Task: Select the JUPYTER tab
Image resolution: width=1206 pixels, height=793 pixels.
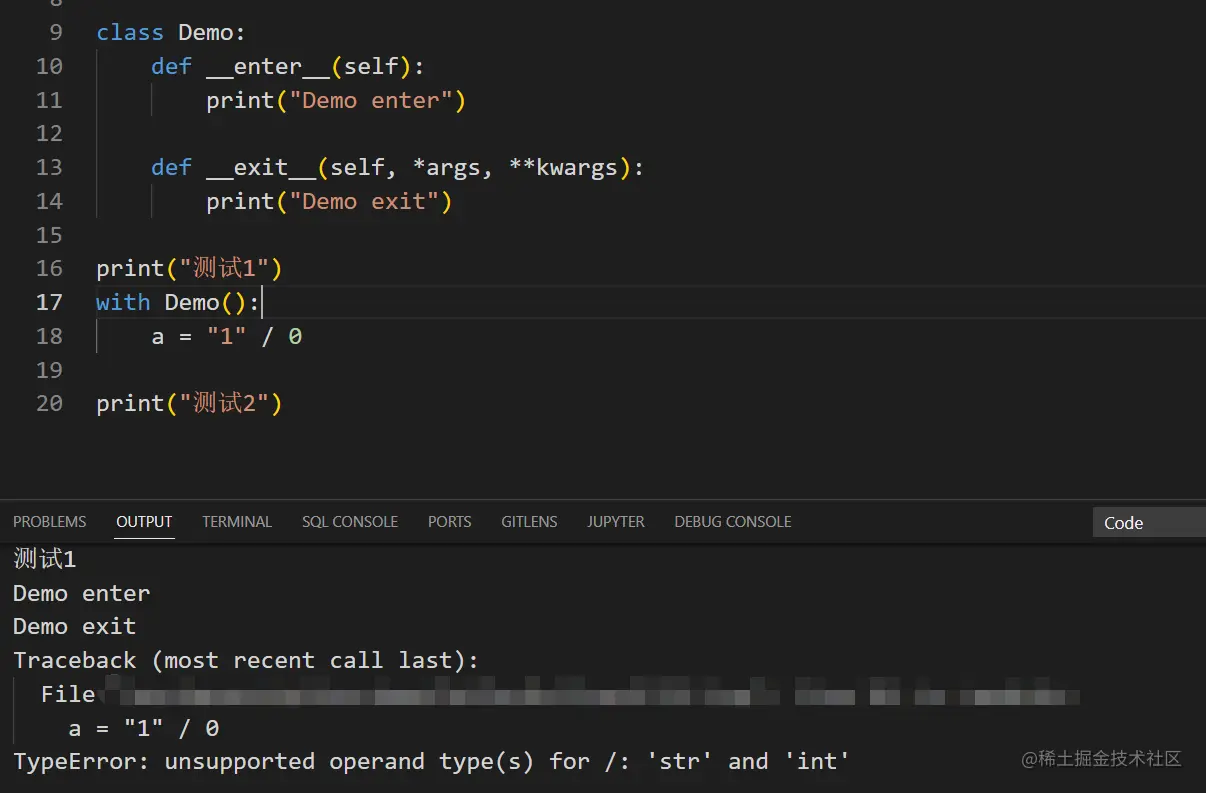Action: pyautogui.click(x=616, y=522)
